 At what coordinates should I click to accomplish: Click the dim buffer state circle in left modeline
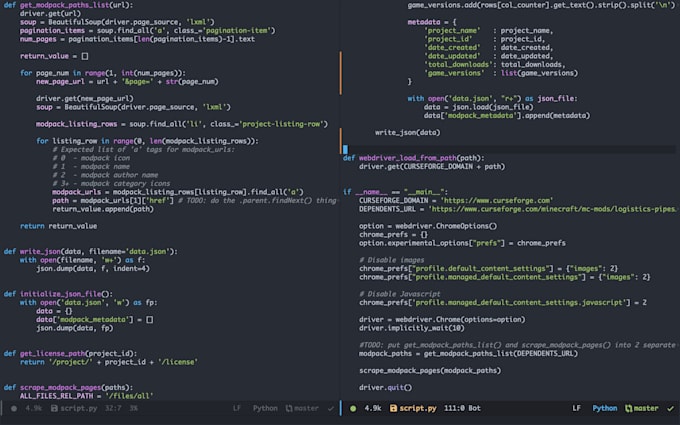coord(12,408)
